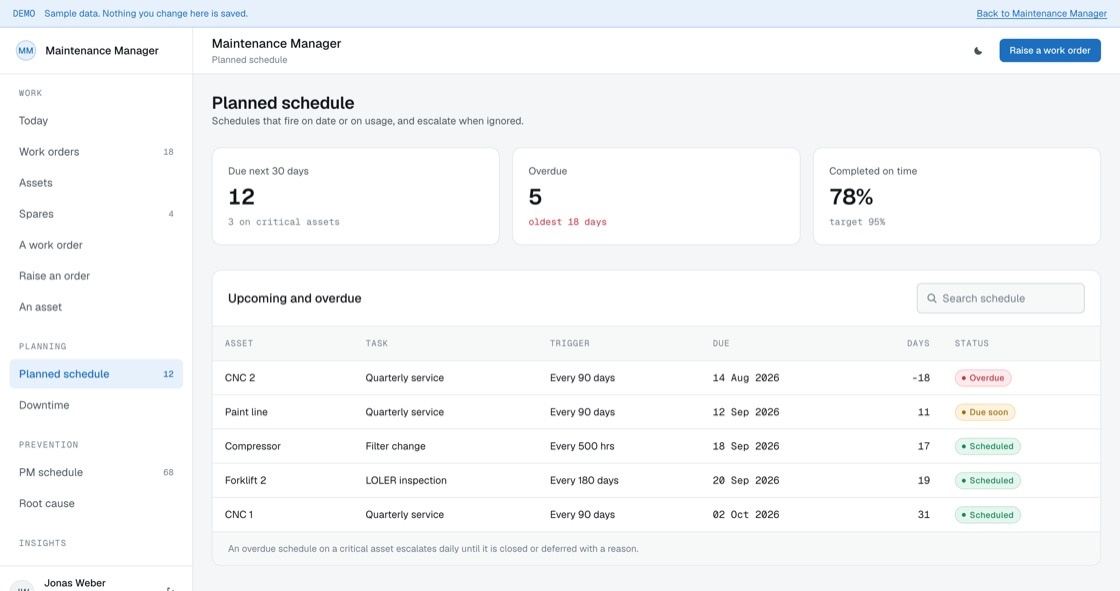The height and width of the screenshot is (591, 1120).
Task: Select the CNC 2 asset cell
Action: (x=240, y=378)
